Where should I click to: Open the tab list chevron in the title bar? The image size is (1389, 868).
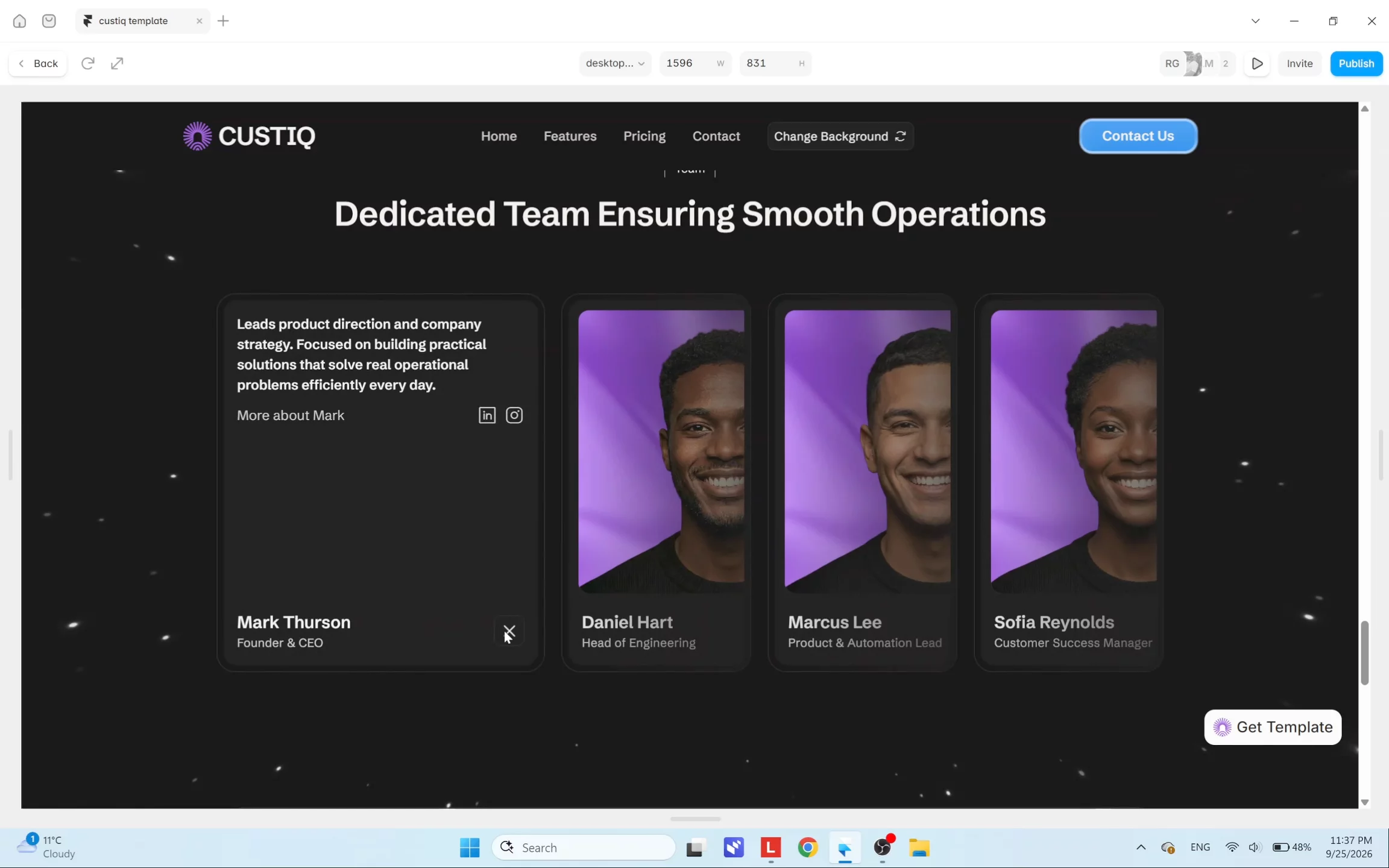pyautogui.click(x=1255, y=21)
